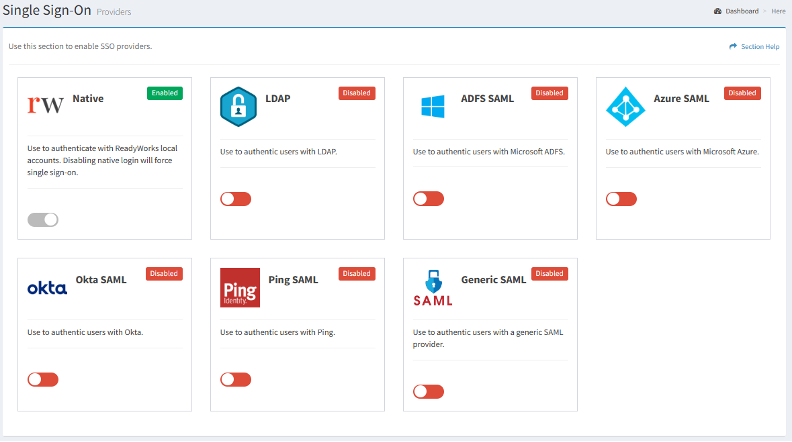Go to Dashboard via breadcrumb link

pyautogui.click(x=742, y=11)
